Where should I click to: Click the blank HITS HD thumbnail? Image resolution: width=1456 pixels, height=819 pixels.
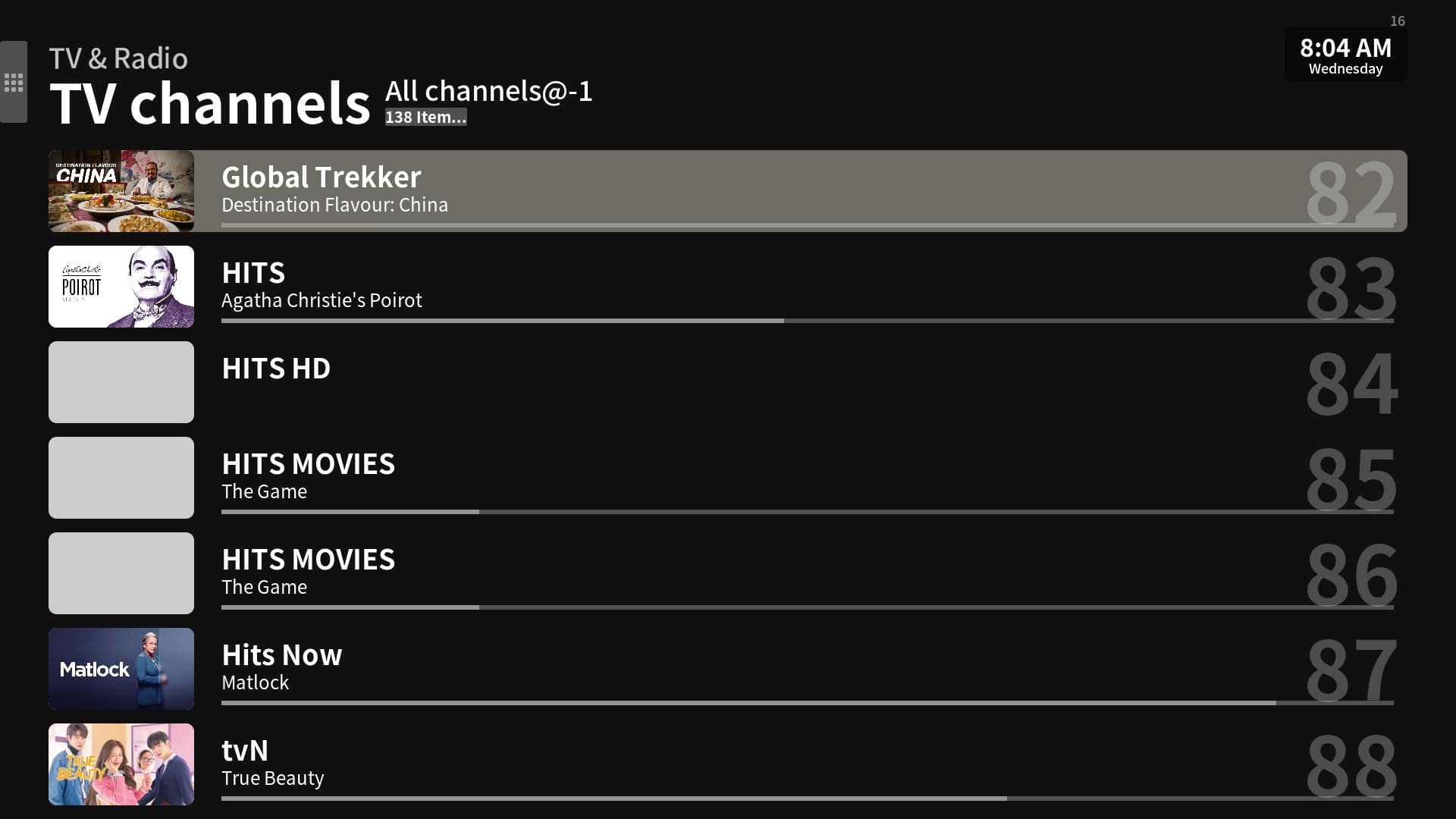(x=121, y=382)
